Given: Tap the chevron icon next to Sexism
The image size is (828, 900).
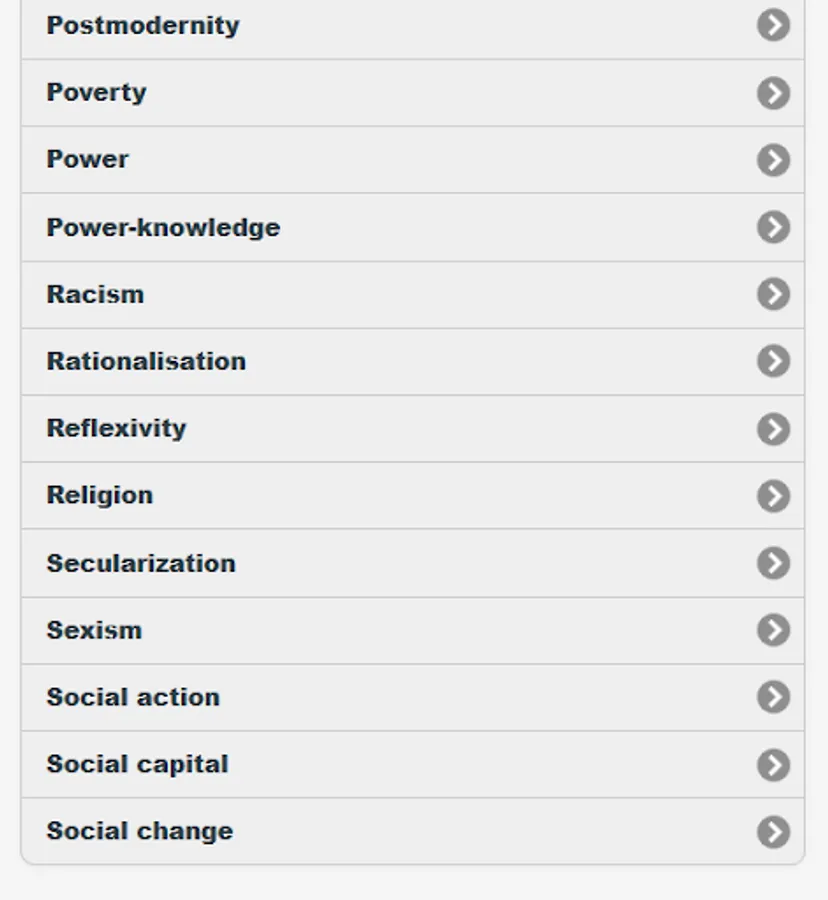Looking at the screenshot, I should [x=773, y=630].
